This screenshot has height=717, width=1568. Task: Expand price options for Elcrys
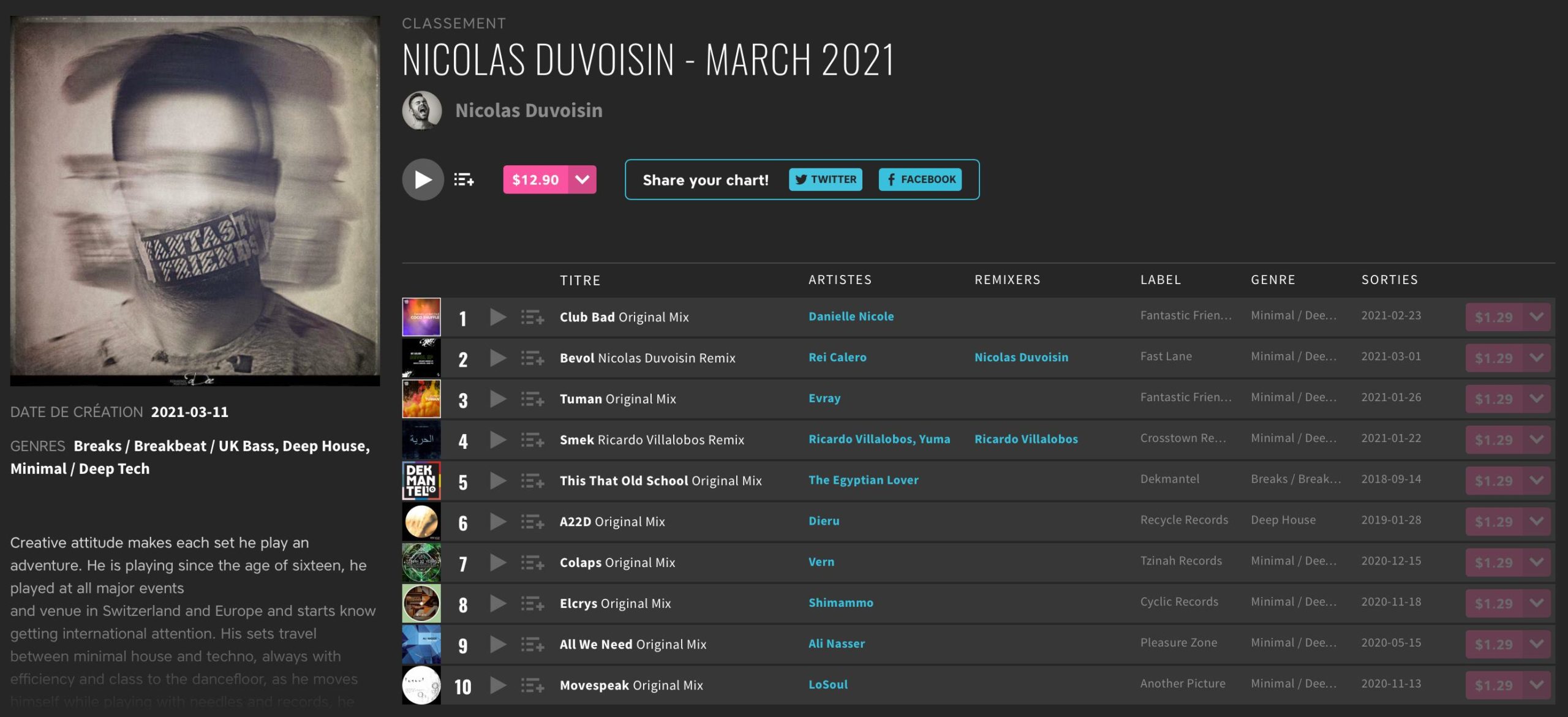point(1536,604)
